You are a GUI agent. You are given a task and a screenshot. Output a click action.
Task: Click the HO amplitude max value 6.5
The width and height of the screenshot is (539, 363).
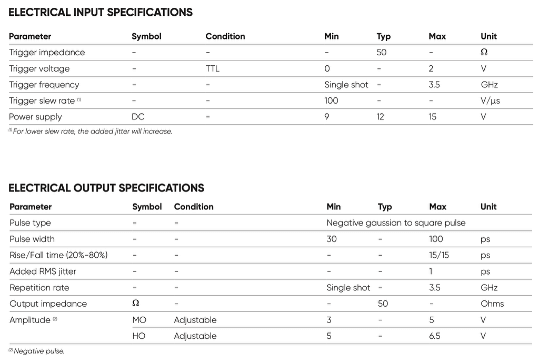pos(434,336)
